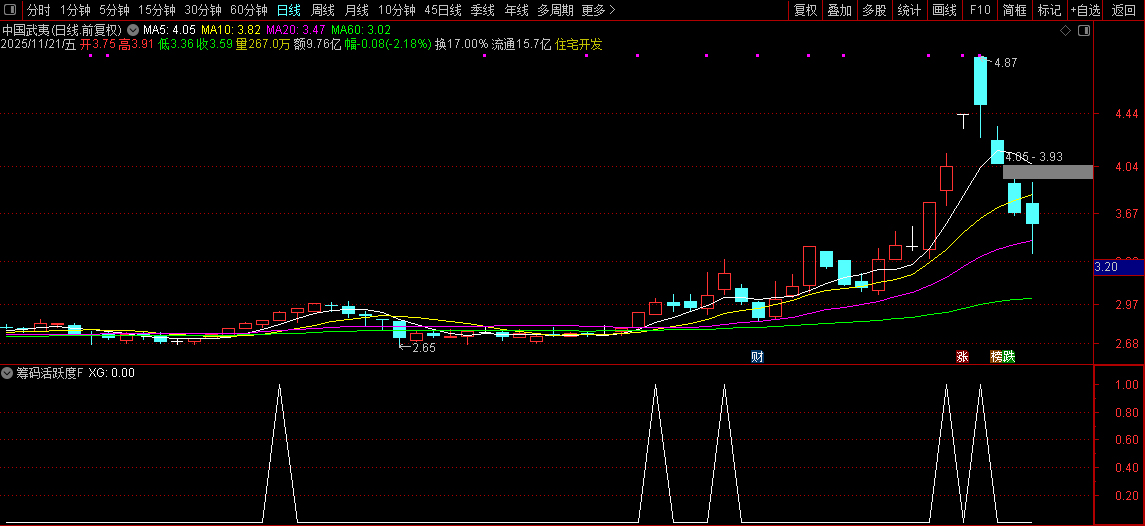Click the red 涨 marker icon
The width and height of the screenshot is (1145, 526).
(962, 356)
